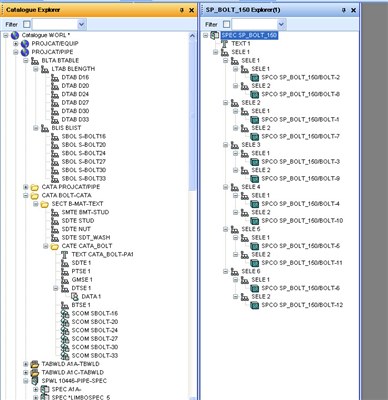Close the SP_BOLT_150 Explorer panel
Screen dimensions: 388x400
(354, 10)
